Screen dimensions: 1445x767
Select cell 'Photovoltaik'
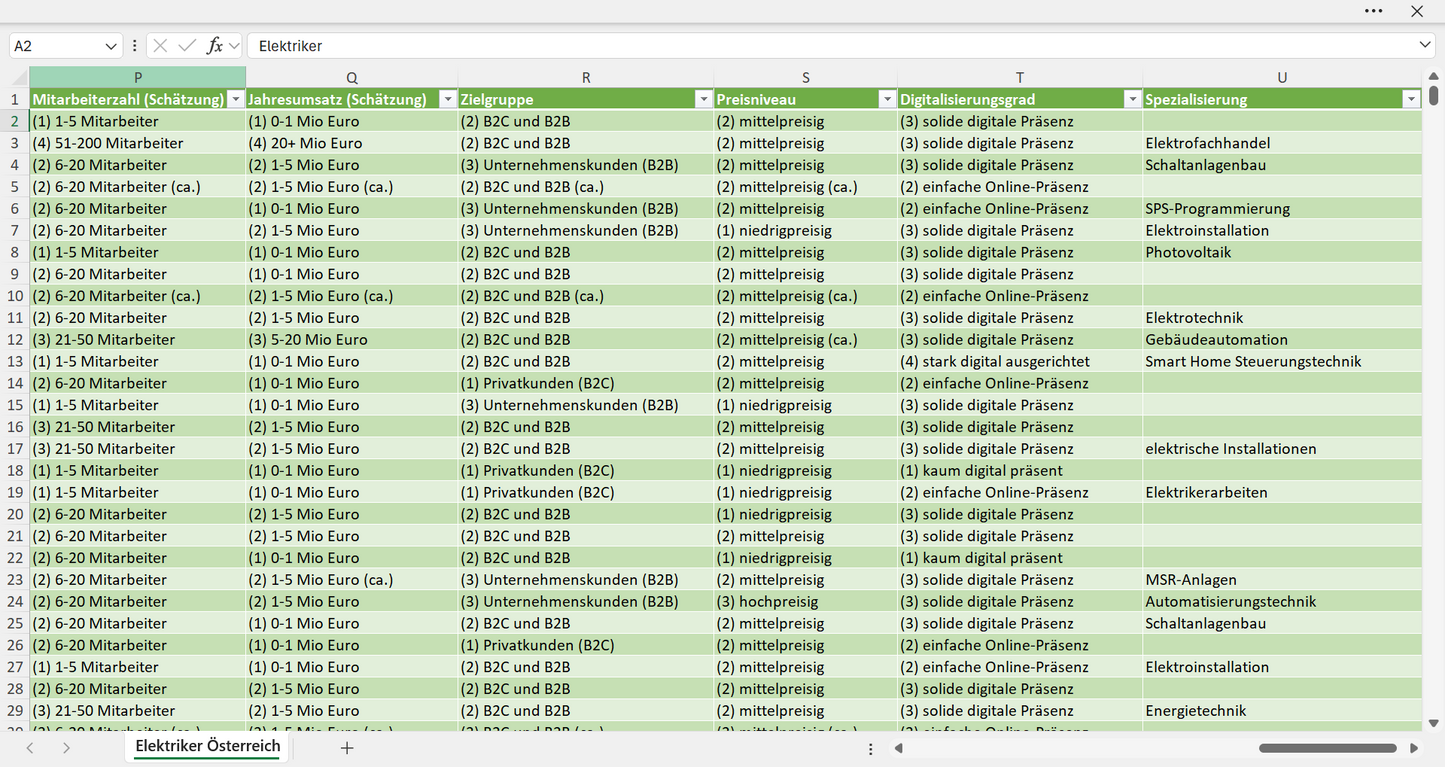1282,252
